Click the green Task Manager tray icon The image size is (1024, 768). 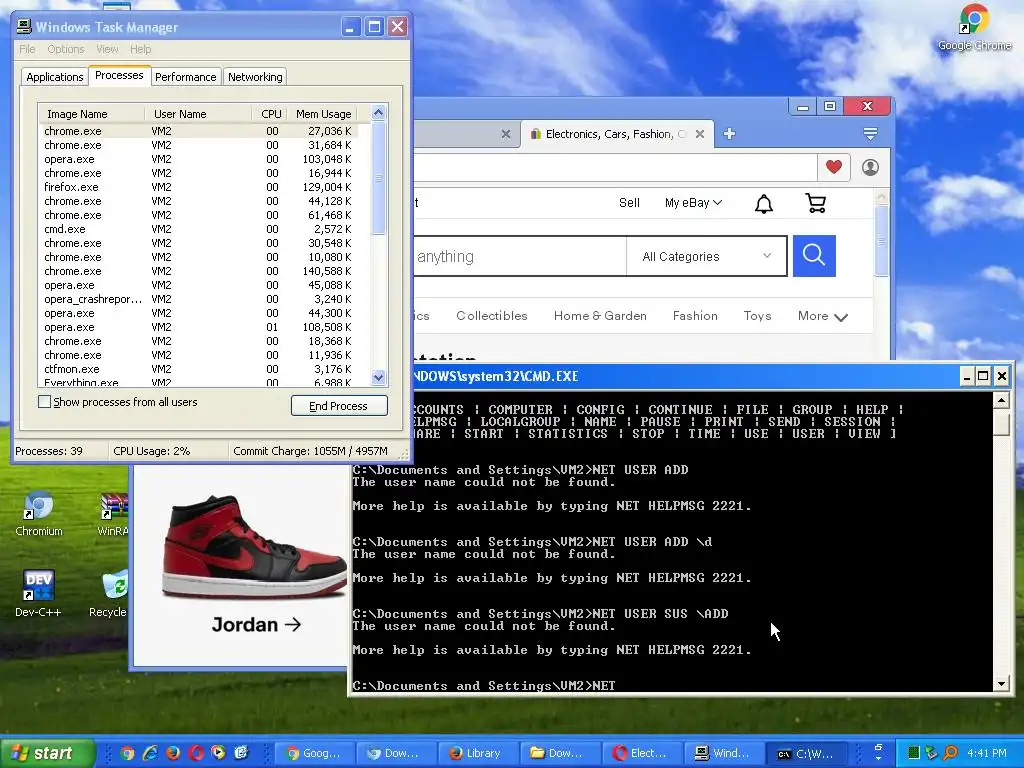[x=914, y=753]
